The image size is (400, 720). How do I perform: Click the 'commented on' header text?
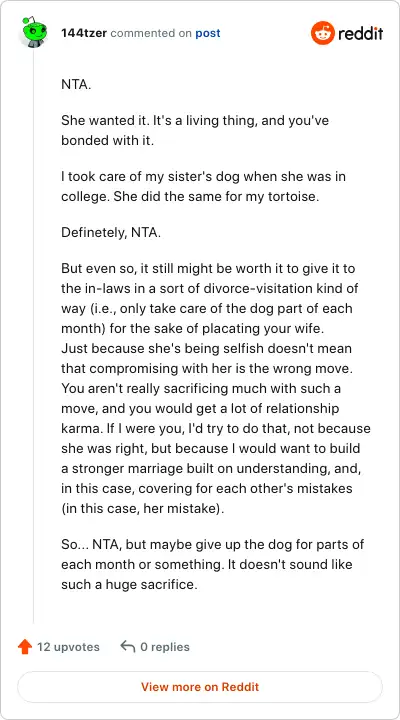pos(152,33)
